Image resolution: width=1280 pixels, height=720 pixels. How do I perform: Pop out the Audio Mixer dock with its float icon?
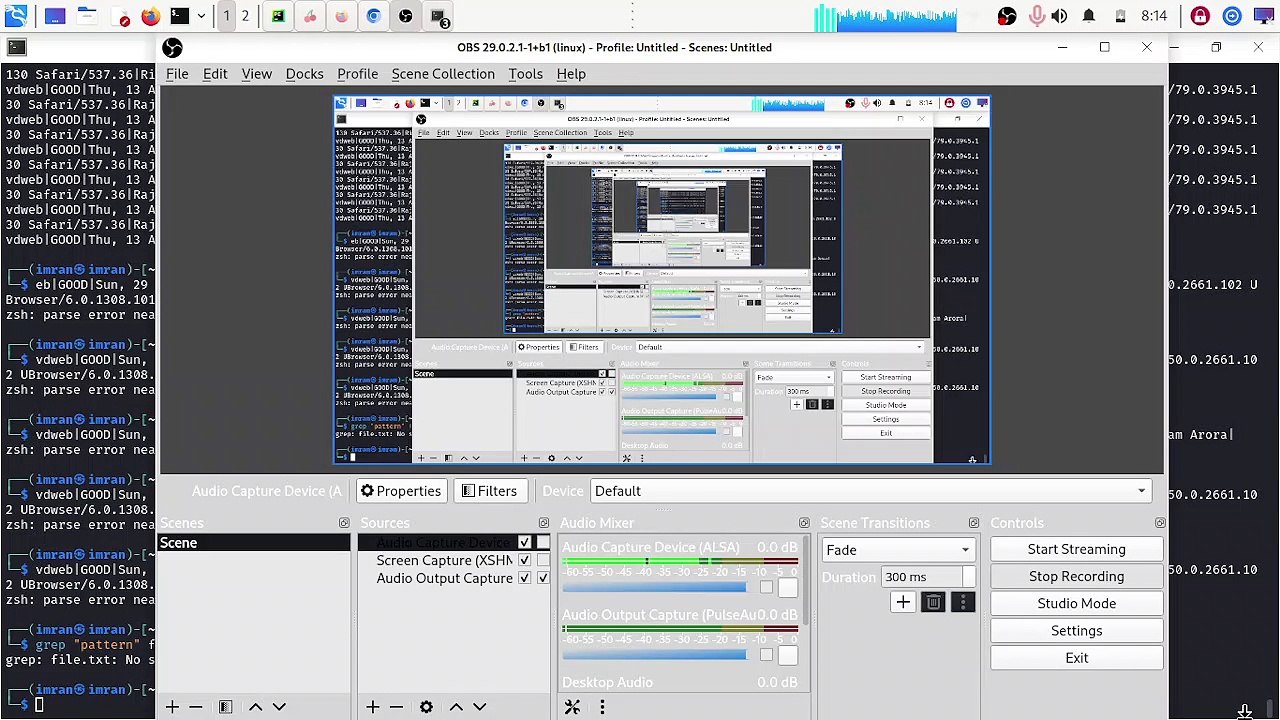804,523
